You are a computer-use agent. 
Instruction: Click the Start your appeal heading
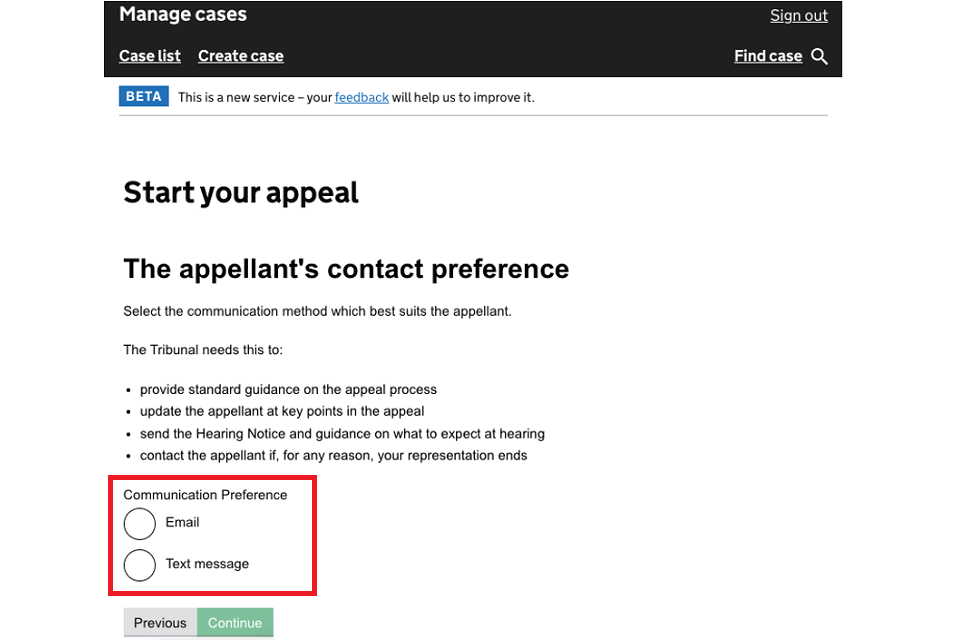[x=241, y=192]
